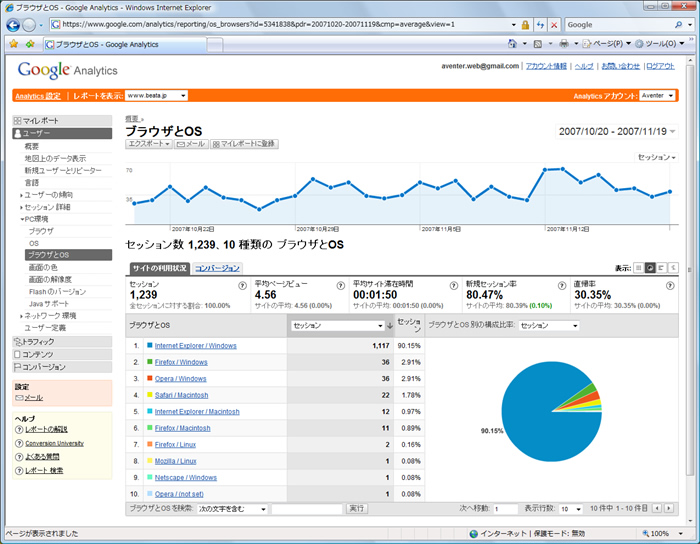
Task: Click the Stop loading X icon
Action: pyautogui.click(x=554, y=25)
